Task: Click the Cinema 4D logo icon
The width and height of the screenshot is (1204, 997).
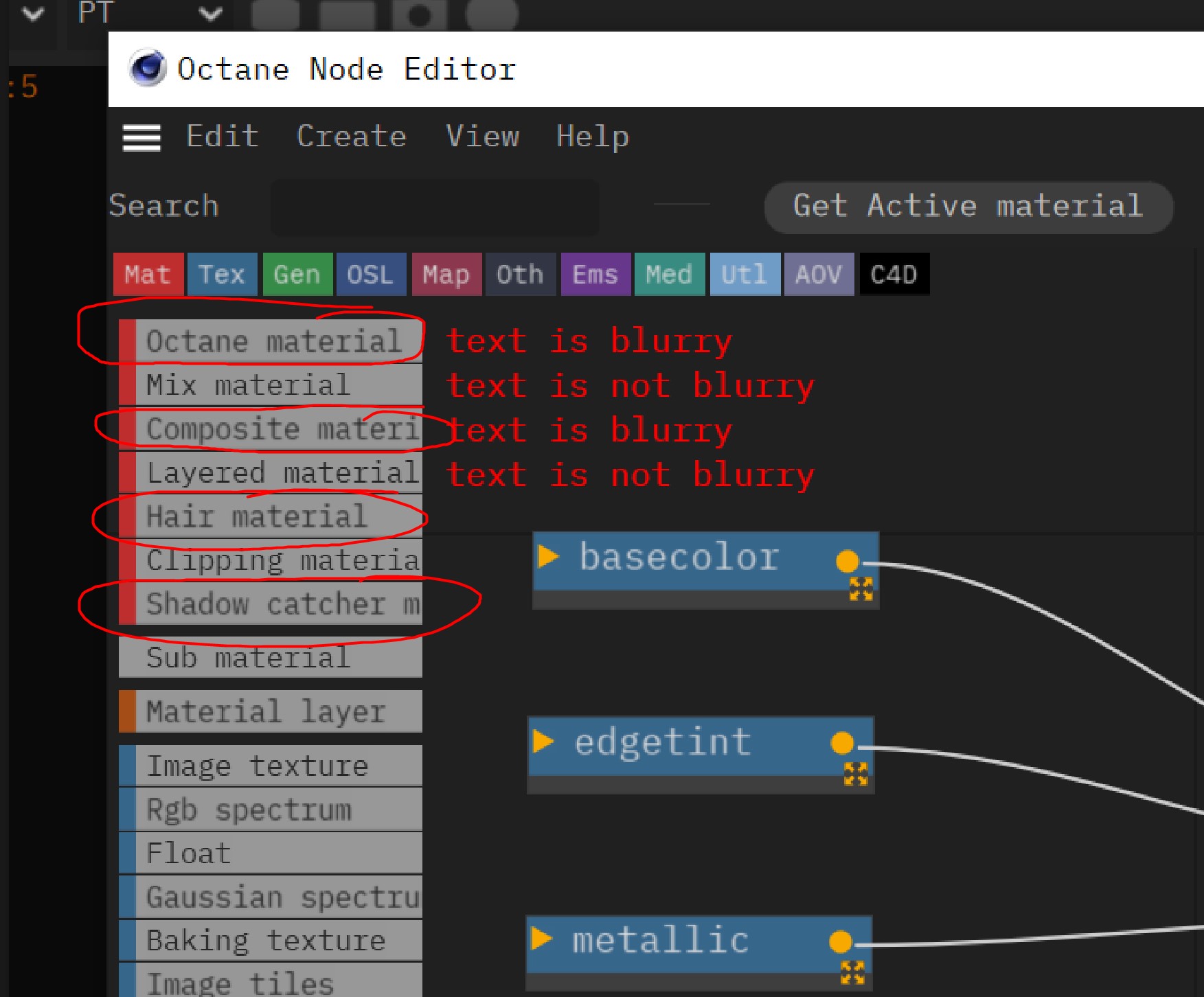Action: [147, 68]
